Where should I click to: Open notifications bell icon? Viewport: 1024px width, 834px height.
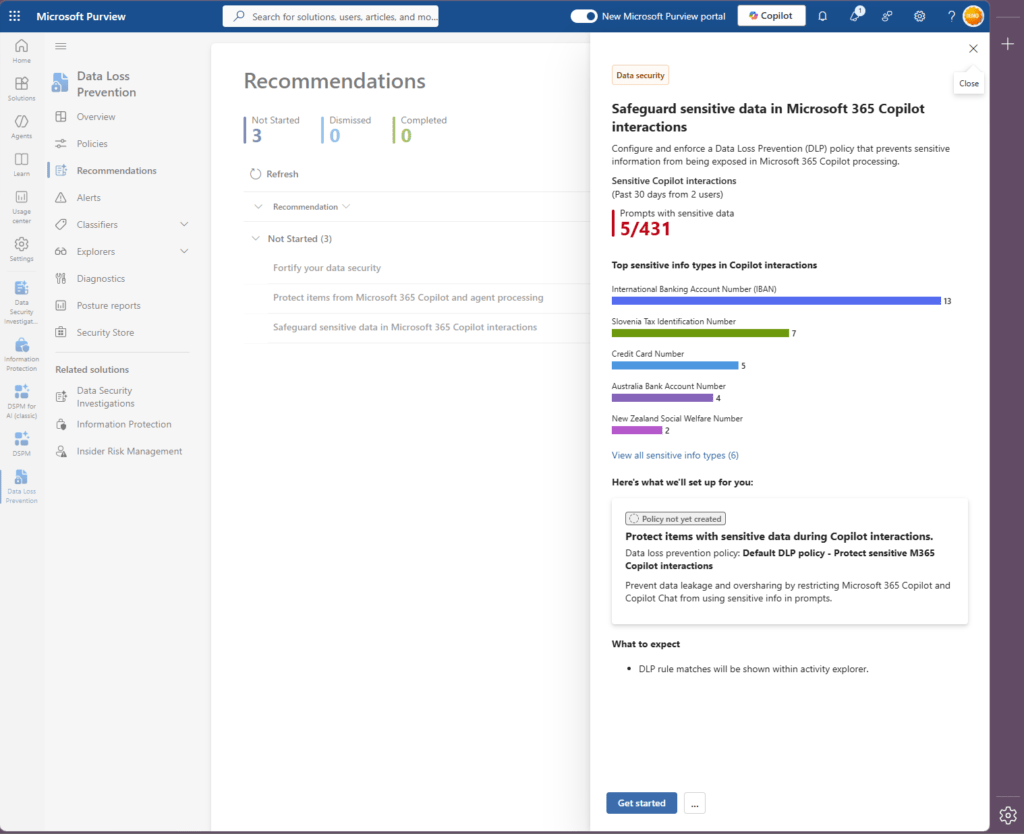[823, 16]
